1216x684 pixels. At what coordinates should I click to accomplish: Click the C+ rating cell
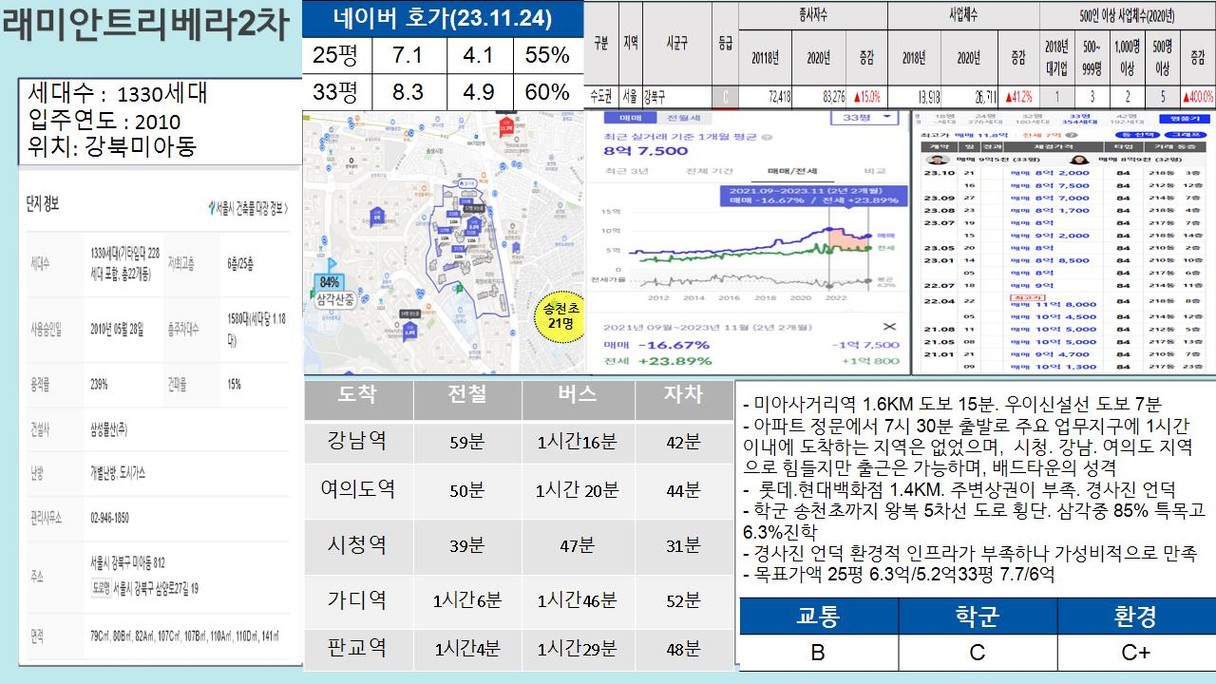1135,652
